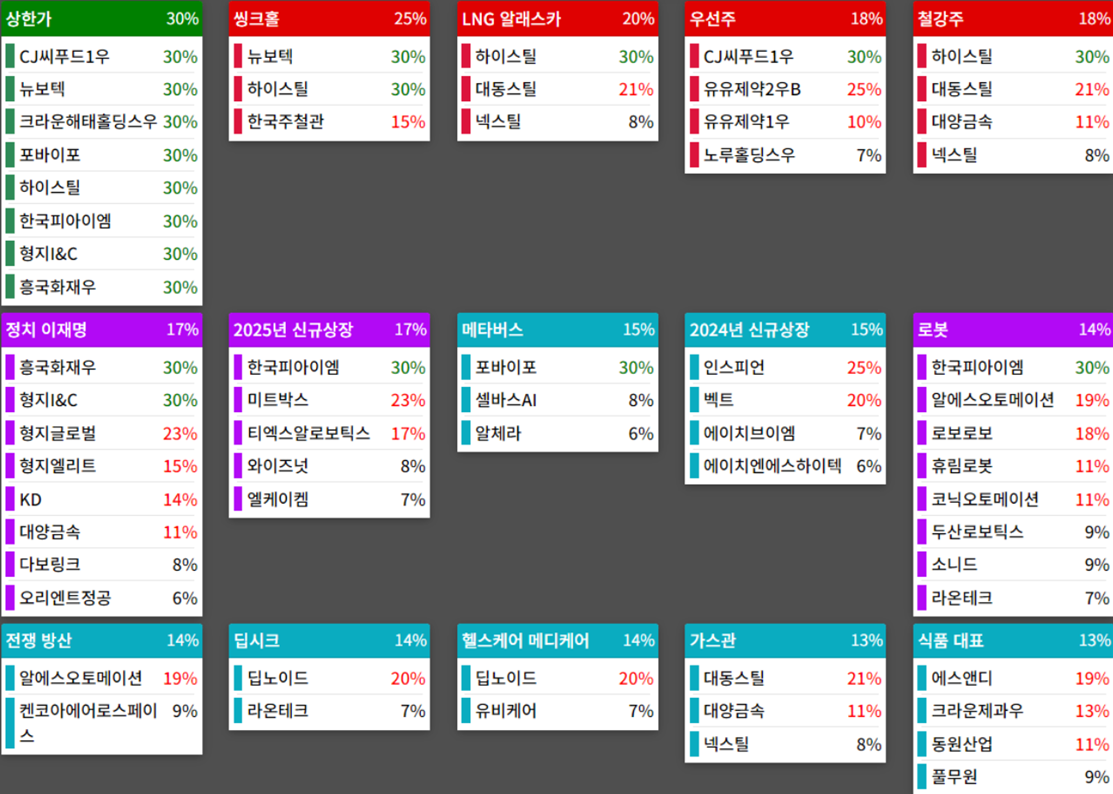This screenshot has width=1113, height=794.
Task: Click the 소니드 stock row
Action: [x=1013, y=565]
